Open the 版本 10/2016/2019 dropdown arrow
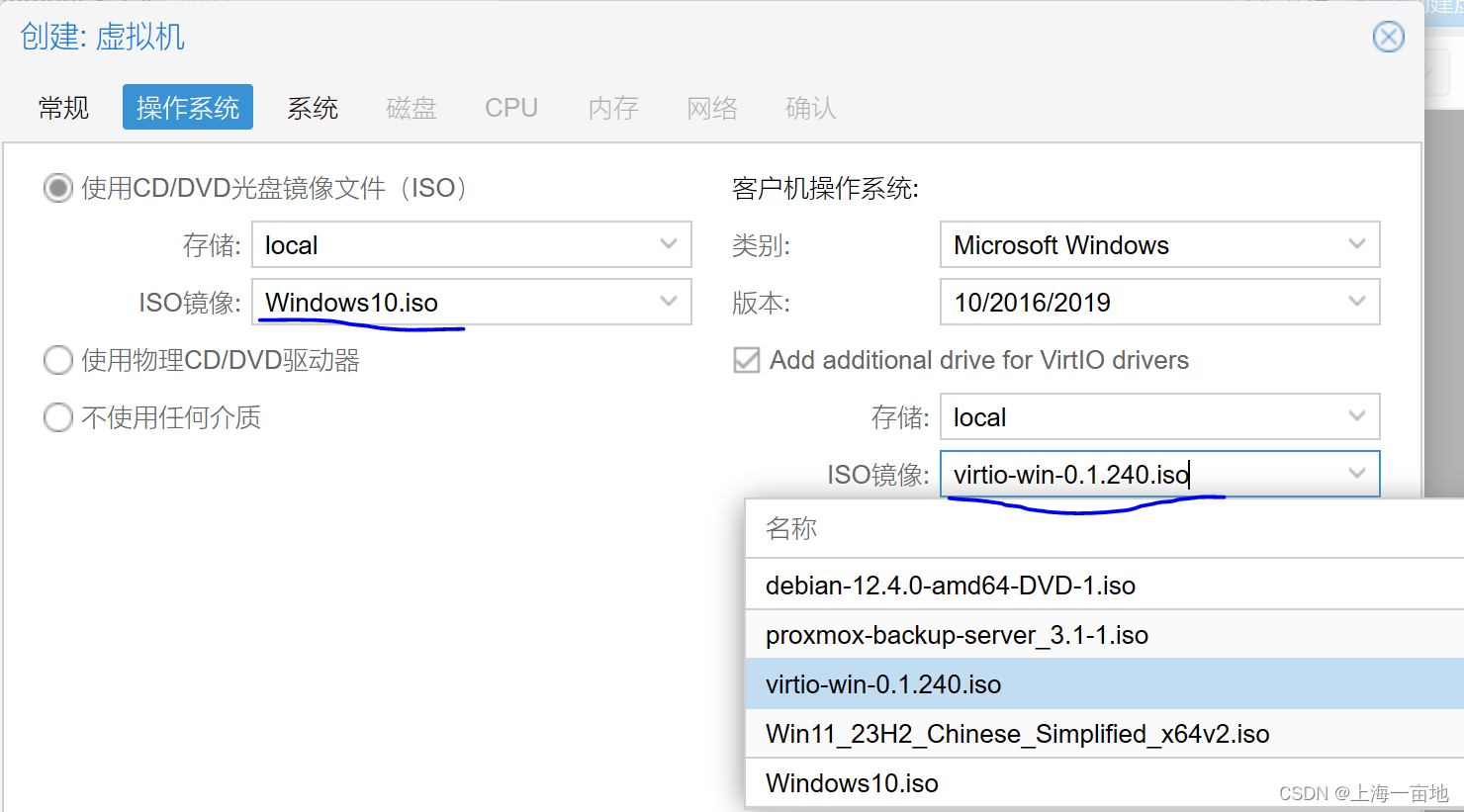The height and width of the screenshot is (812, 1464). click(1357, 302)
